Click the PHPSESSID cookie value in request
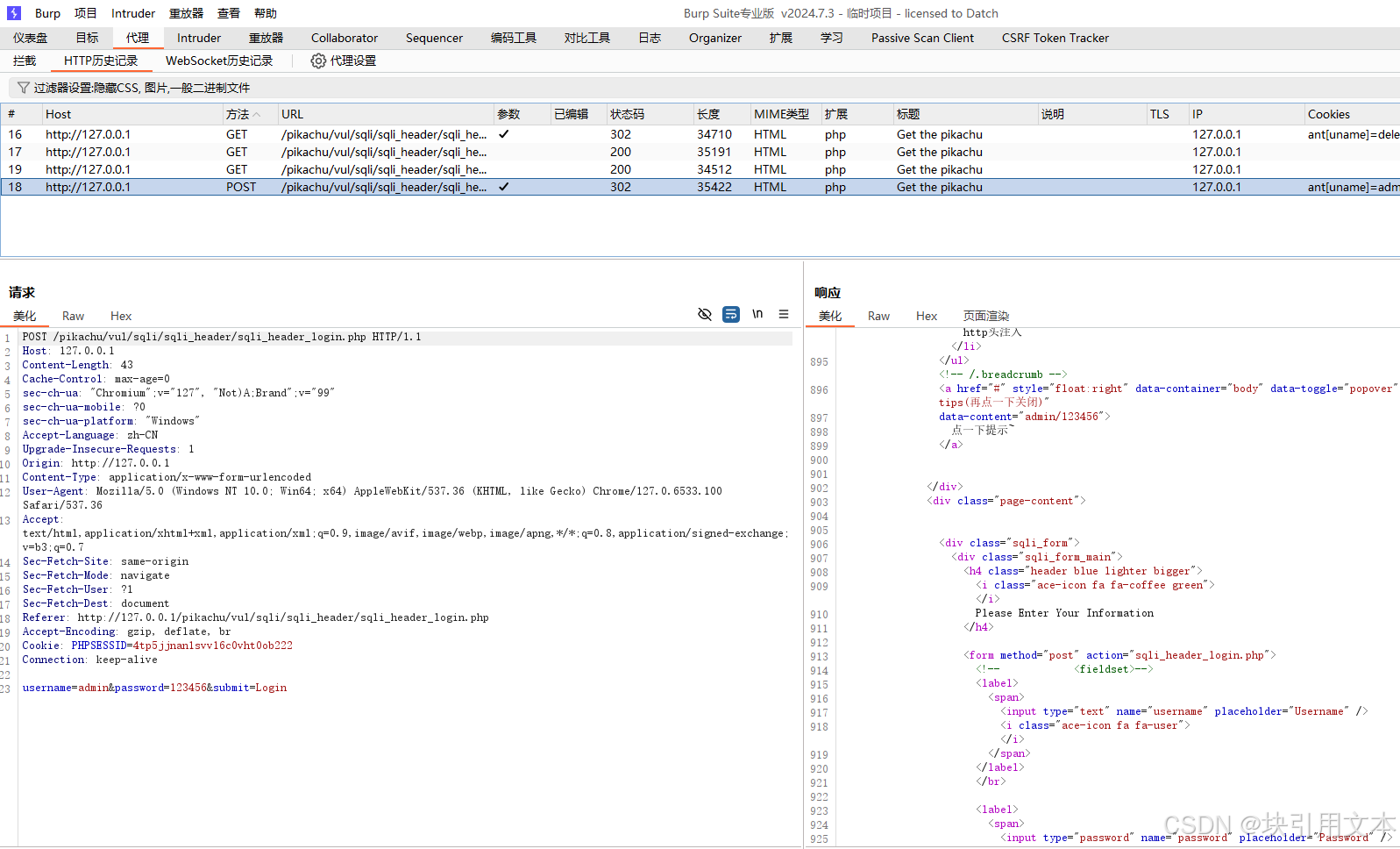The width and height of the screenshot is (1400, 849). click(x=213, y=646)
